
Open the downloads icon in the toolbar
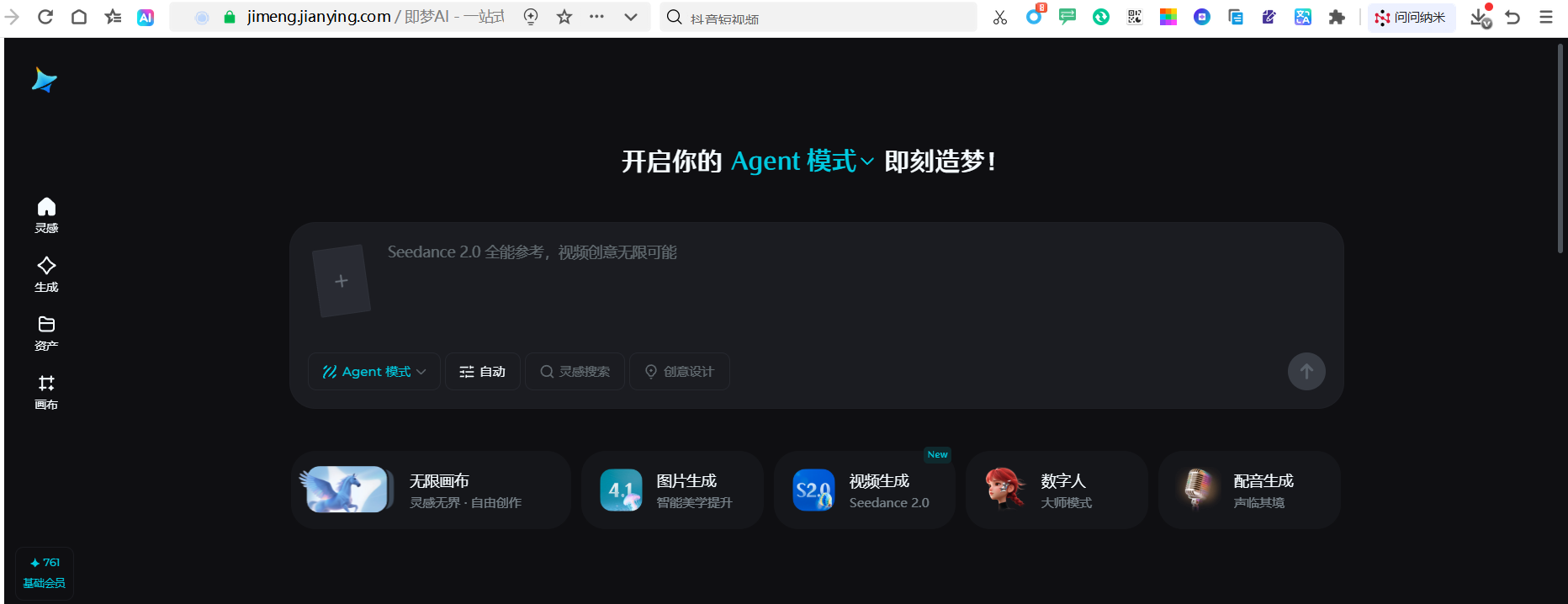point(1481,17)
